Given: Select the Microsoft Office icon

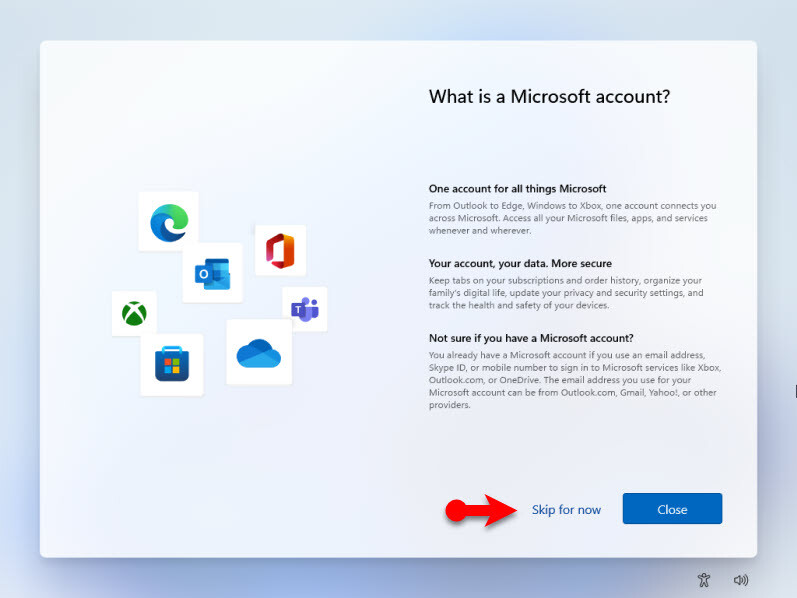Looking at the screenshot, I should pyautogui.click(x=280, y=250).
